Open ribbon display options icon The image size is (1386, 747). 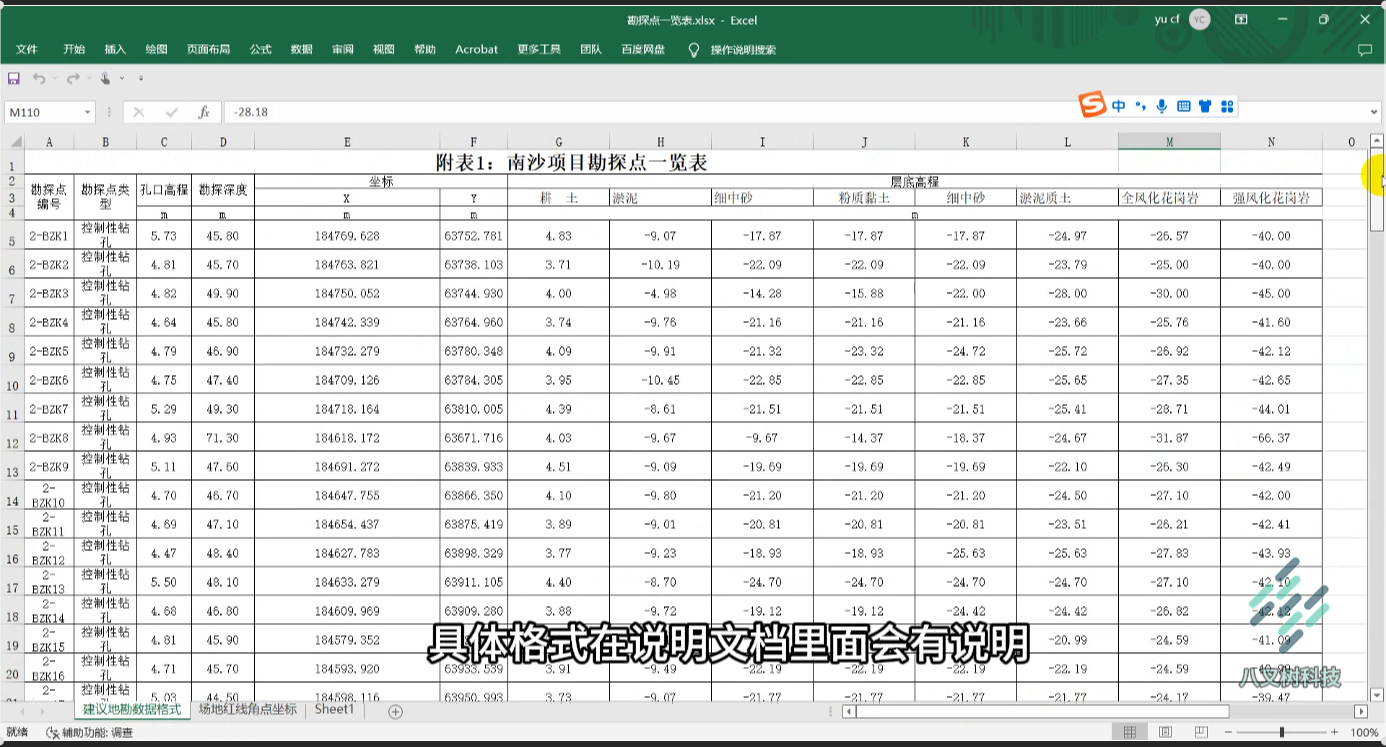pos(1241,19)
